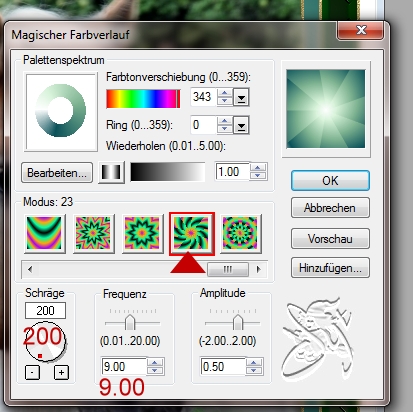Click the Farbtonverschiebung field showing 343
This screenshot has width=413, height=412.
pos(204,97)
